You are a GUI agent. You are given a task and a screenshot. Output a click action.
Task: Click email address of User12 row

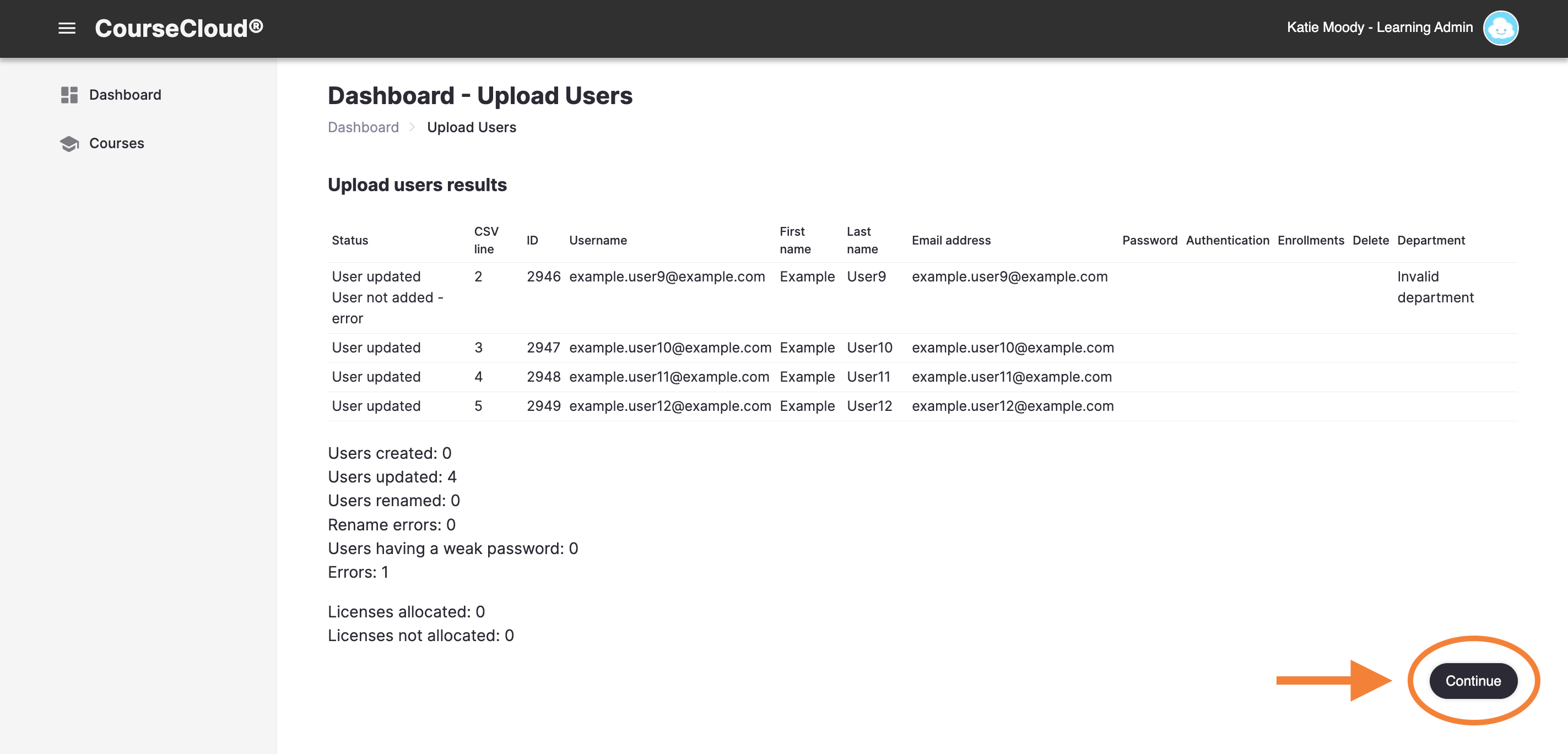pos(1012,406)
